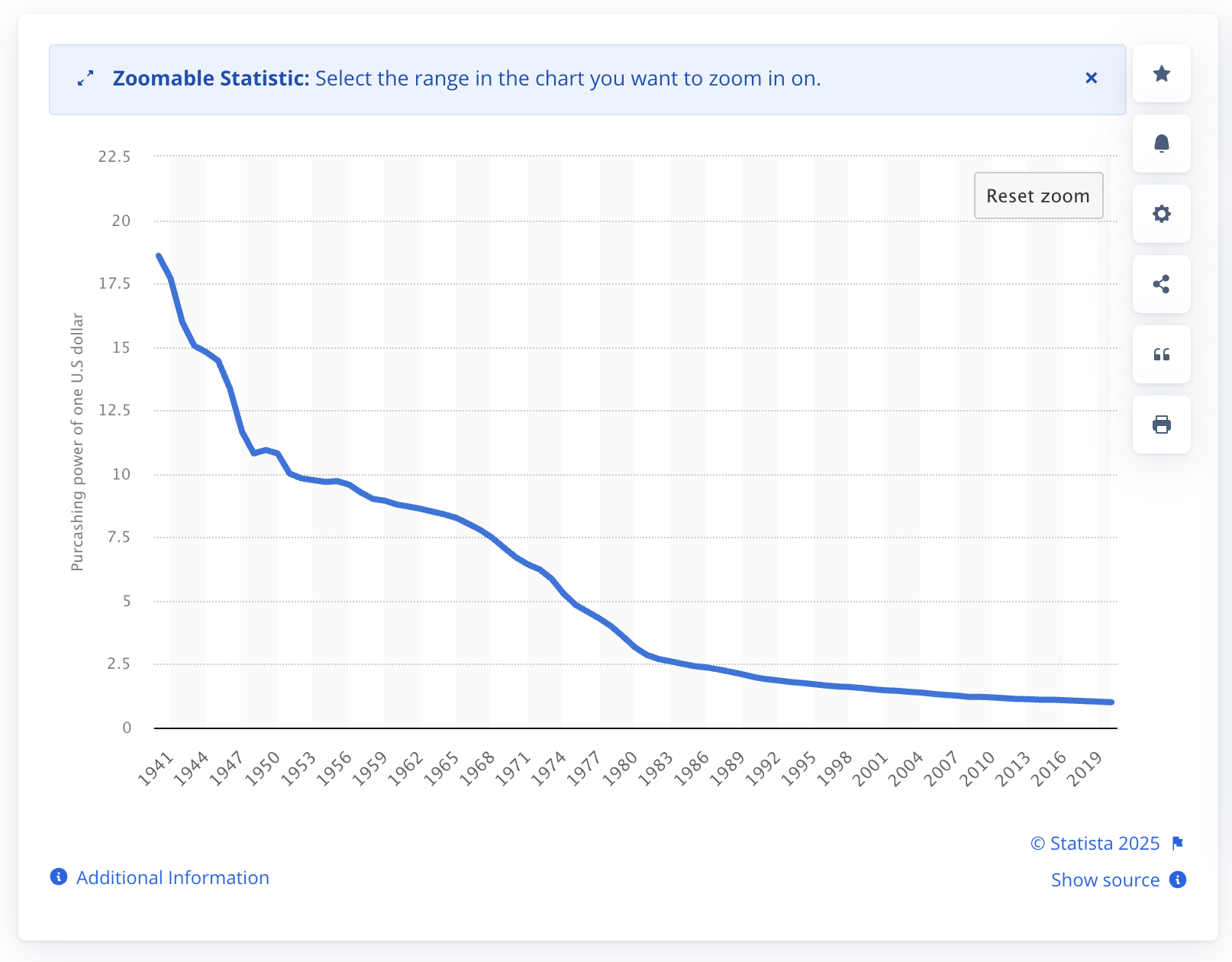
Task: Click info icon next to Show source
Action: [1178, 880]
